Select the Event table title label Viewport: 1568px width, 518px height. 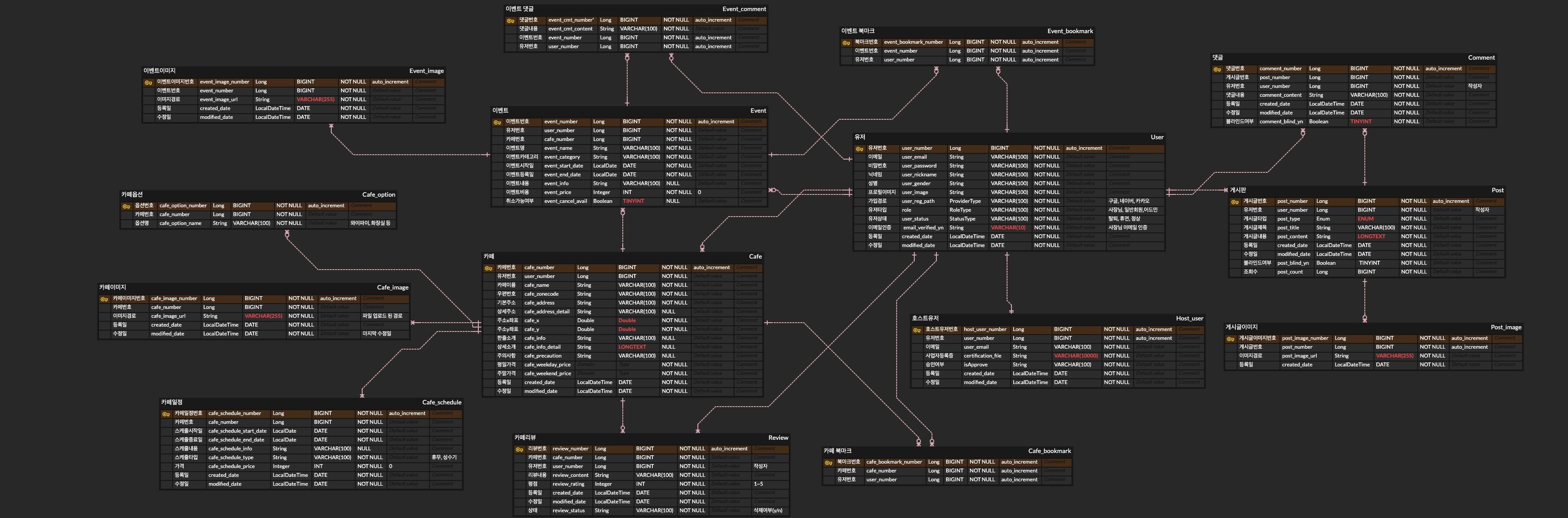758,111
